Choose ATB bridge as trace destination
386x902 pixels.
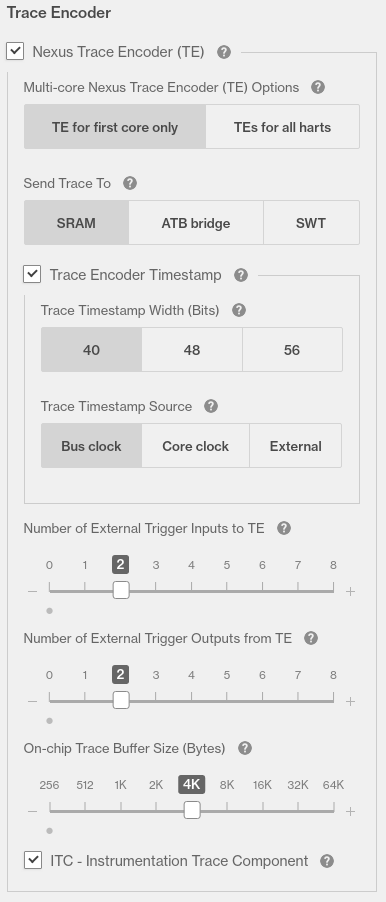[196, 223]
